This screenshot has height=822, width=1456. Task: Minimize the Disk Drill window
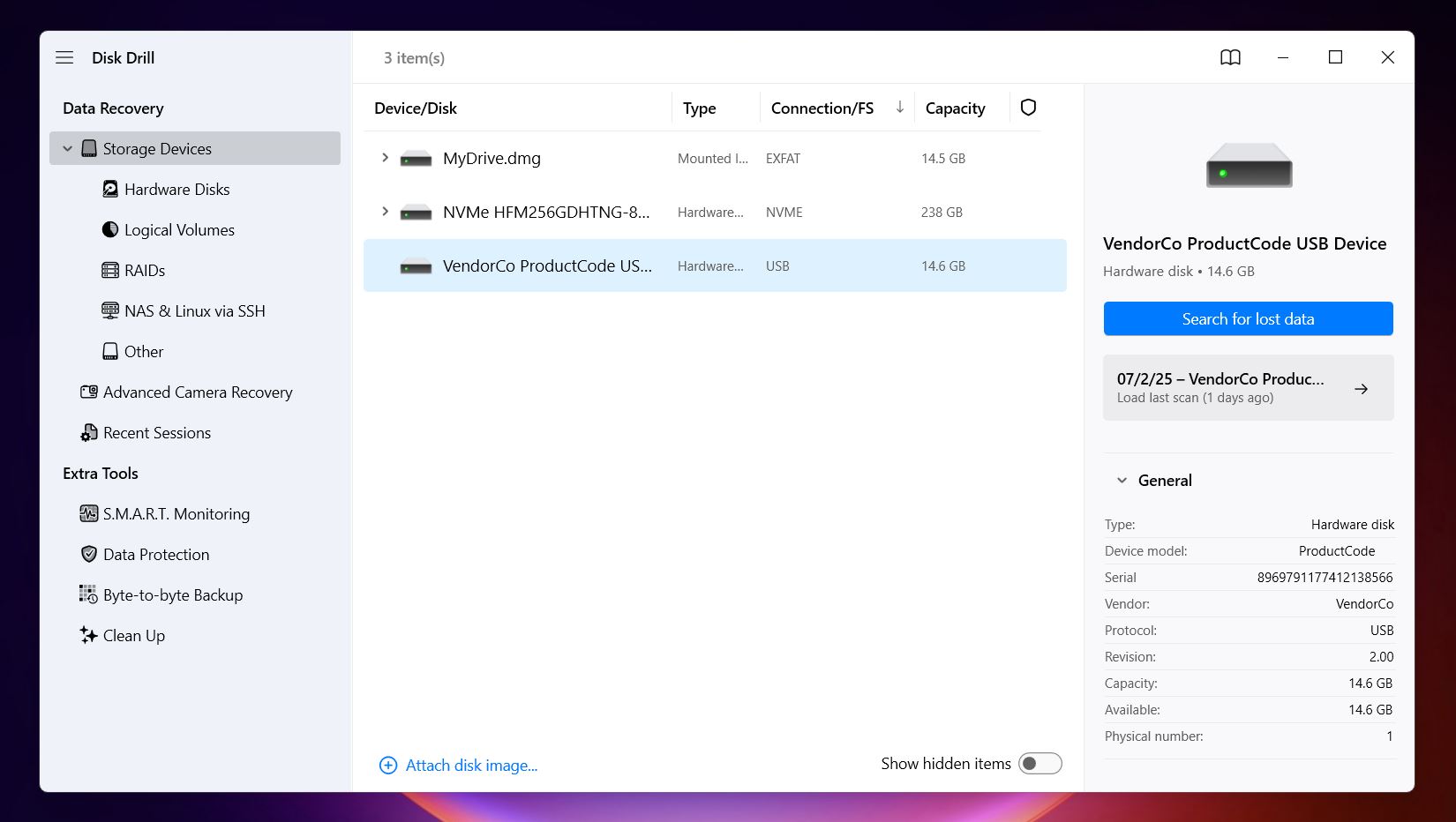click(1283, 57)
